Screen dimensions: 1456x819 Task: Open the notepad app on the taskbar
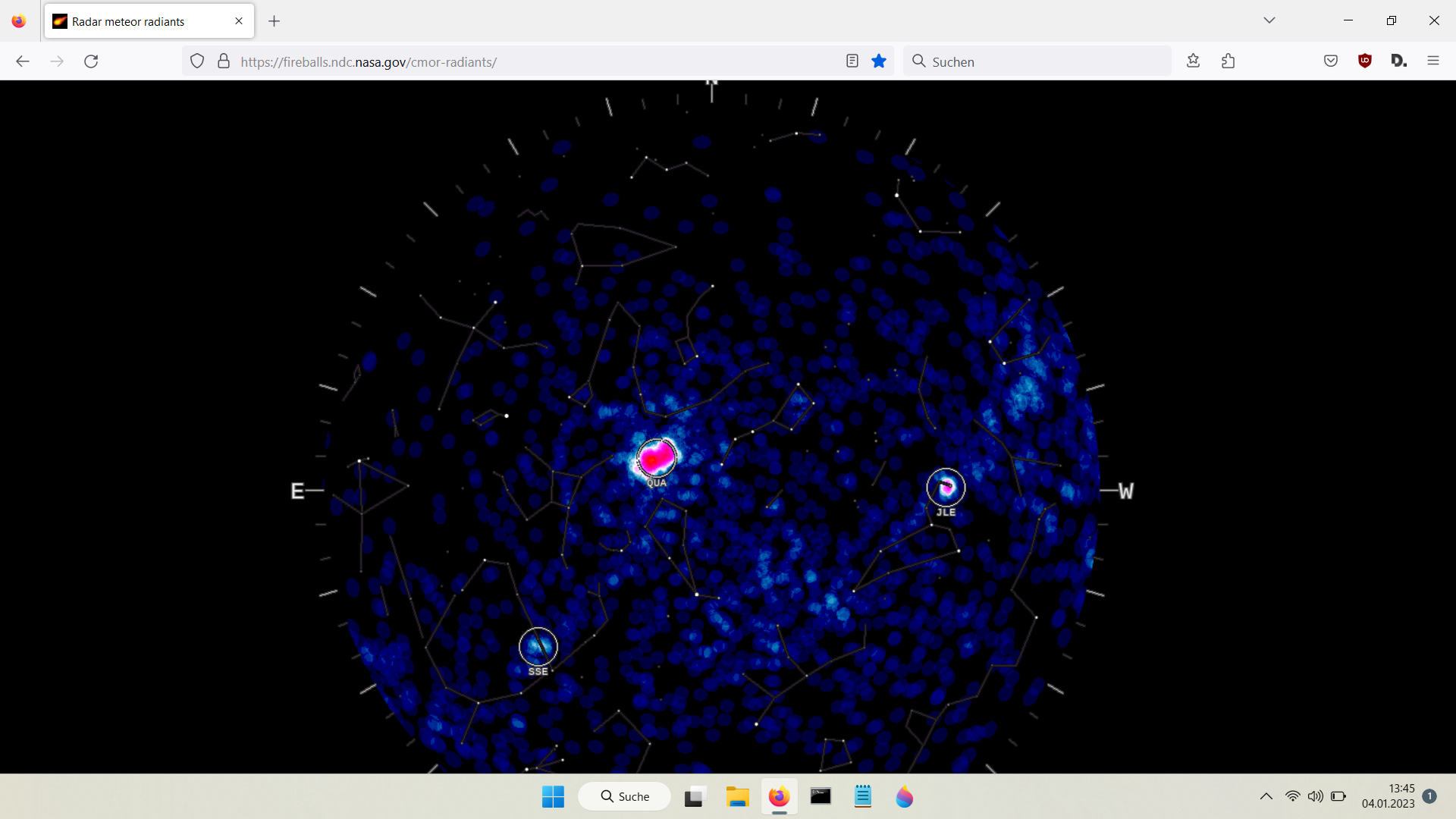click(x=863, y=797)
